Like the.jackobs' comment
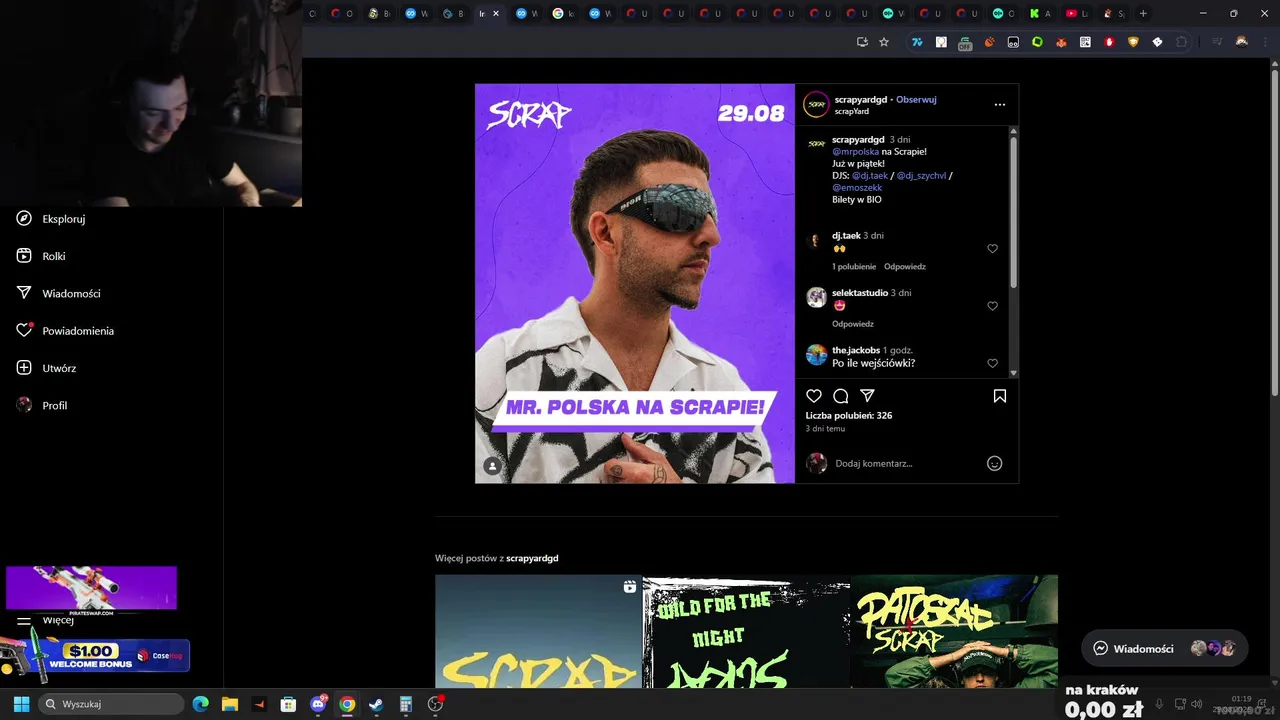Screen dimensions: 1280x720 click(992, 363)
